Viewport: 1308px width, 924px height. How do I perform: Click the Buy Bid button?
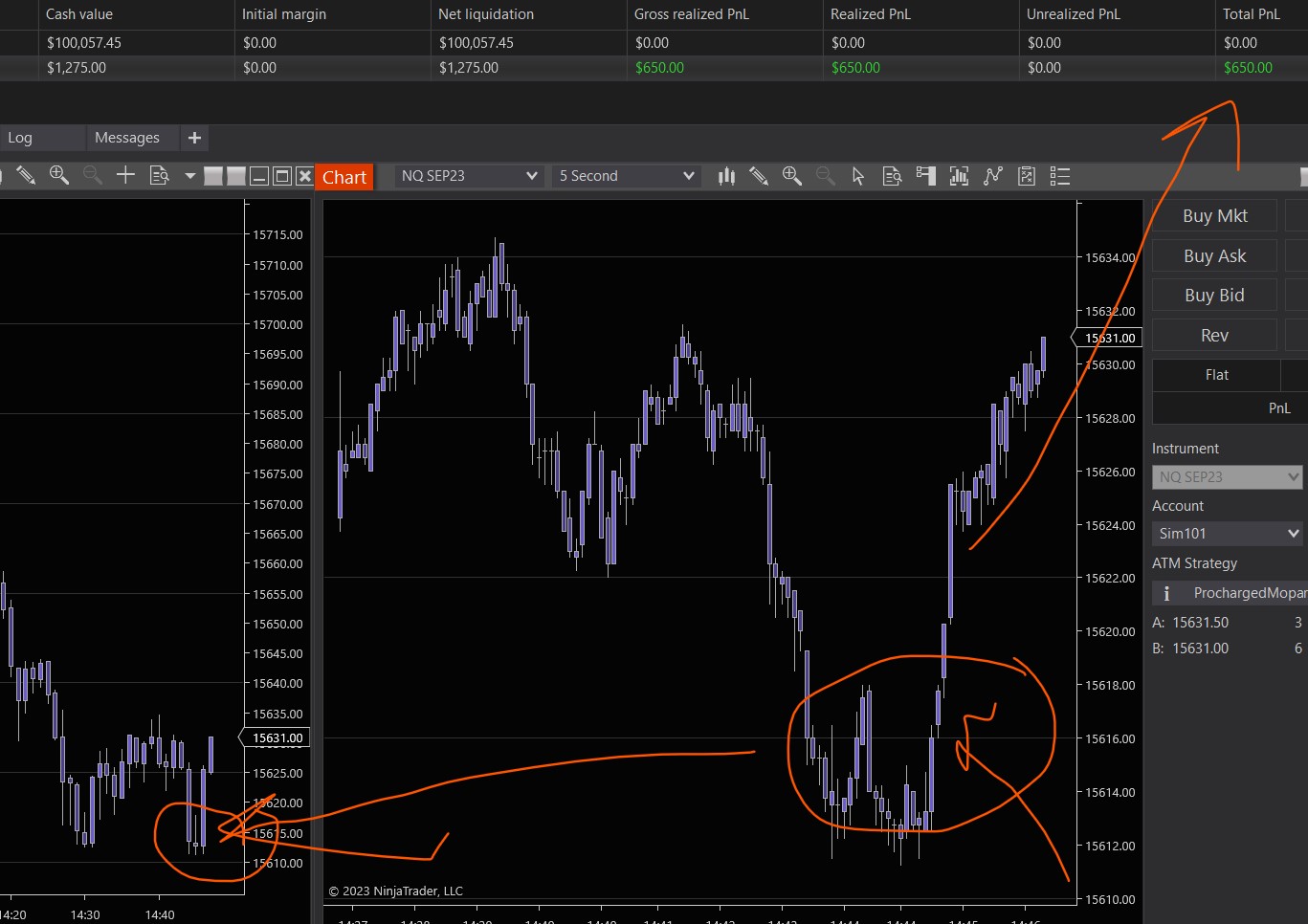(x=1214, y=296)
